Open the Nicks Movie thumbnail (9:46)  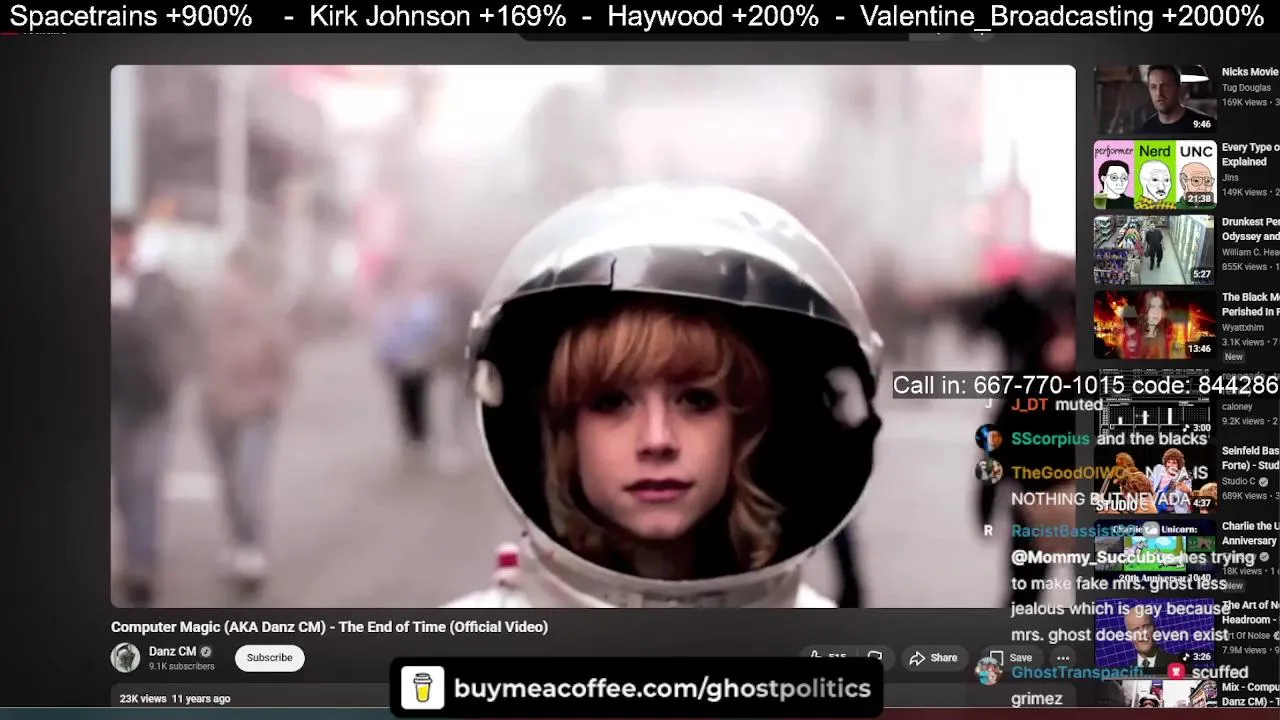pyautogui.click(x=1154, y=99)
